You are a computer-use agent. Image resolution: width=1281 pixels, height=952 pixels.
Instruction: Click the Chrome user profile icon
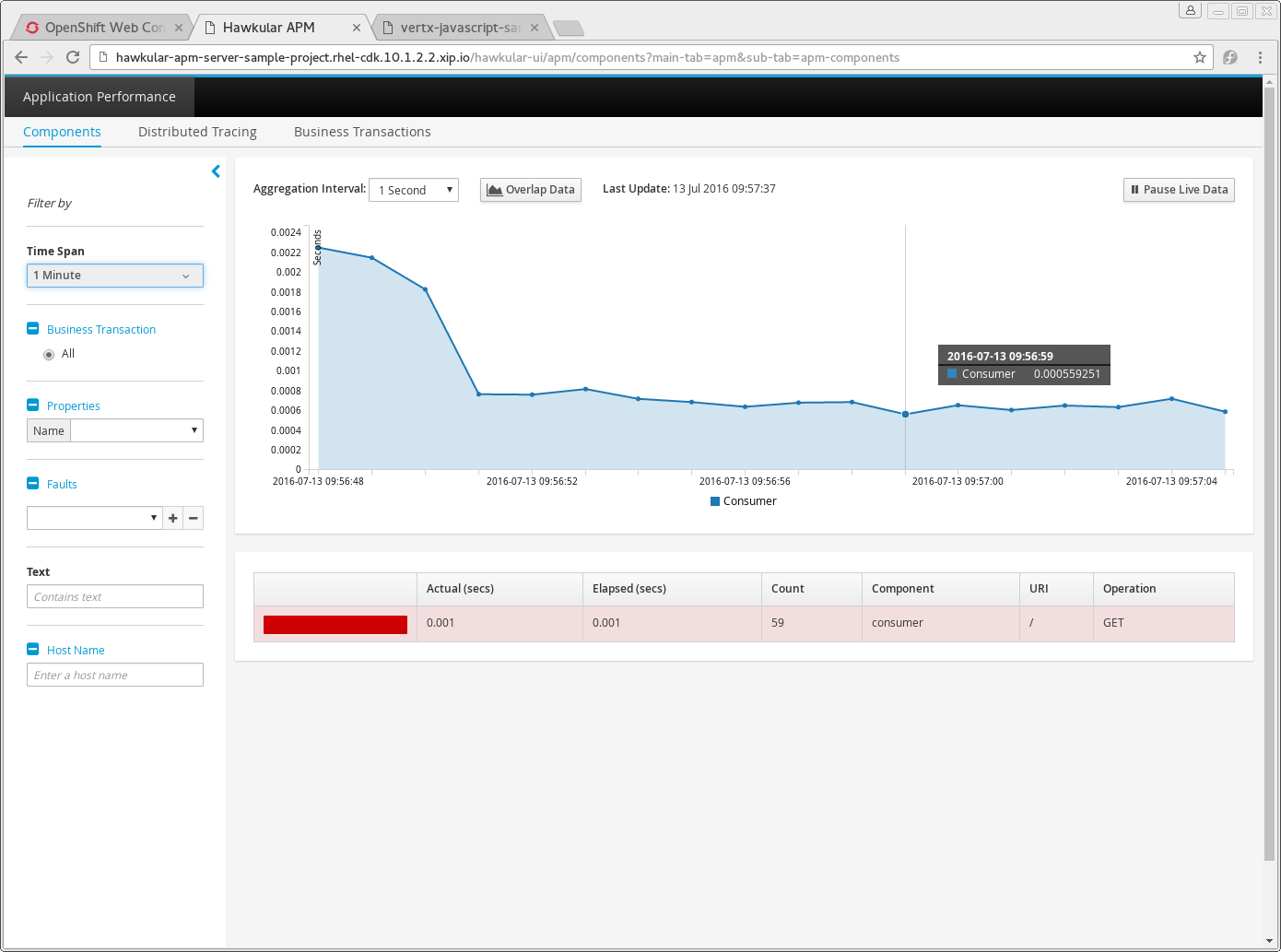pyautogui.click(x=1191, y=10)
